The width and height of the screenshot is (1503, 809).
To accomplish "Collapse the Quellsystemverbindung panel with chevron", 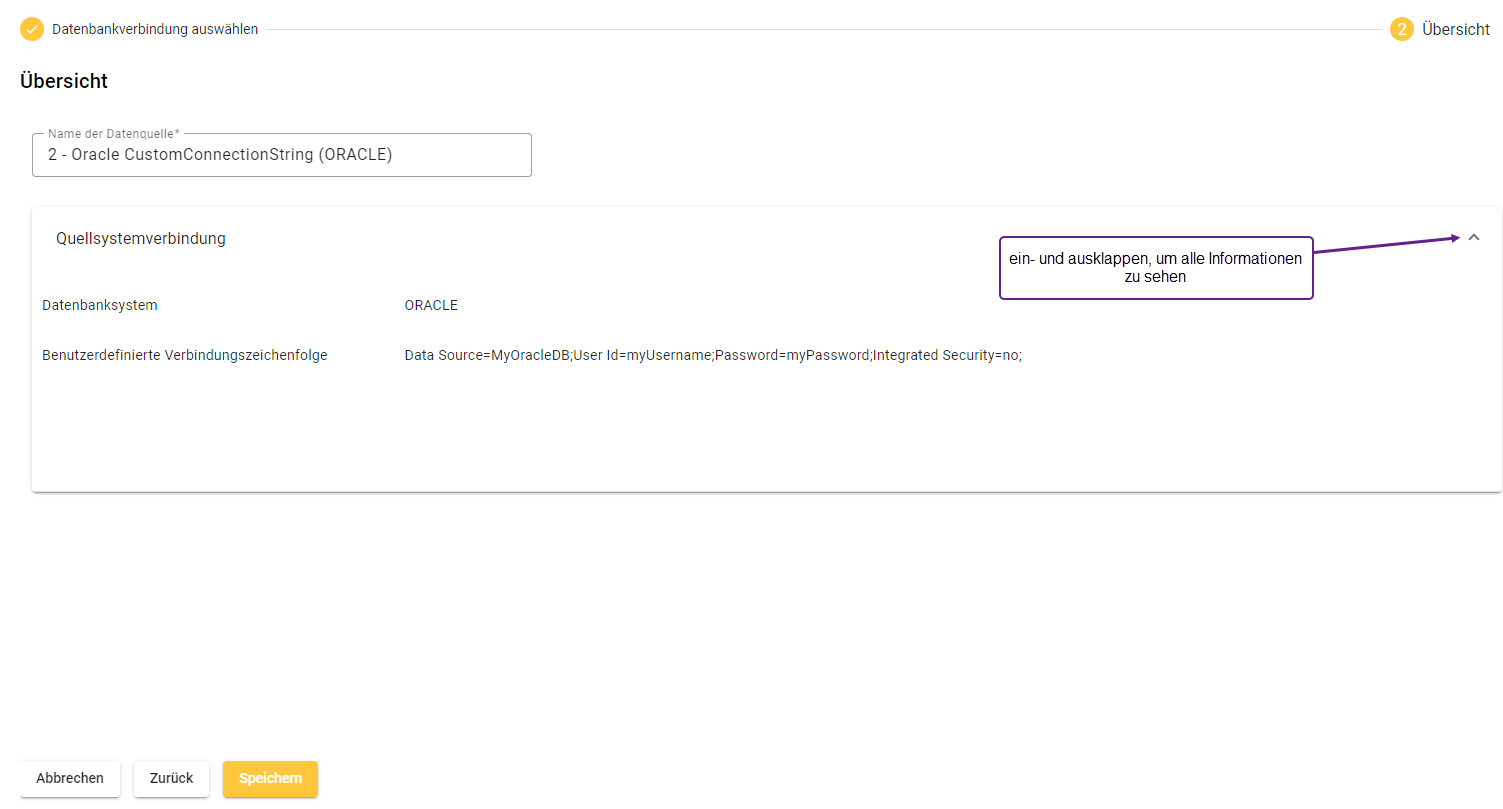I will (x=1473, y=238).
